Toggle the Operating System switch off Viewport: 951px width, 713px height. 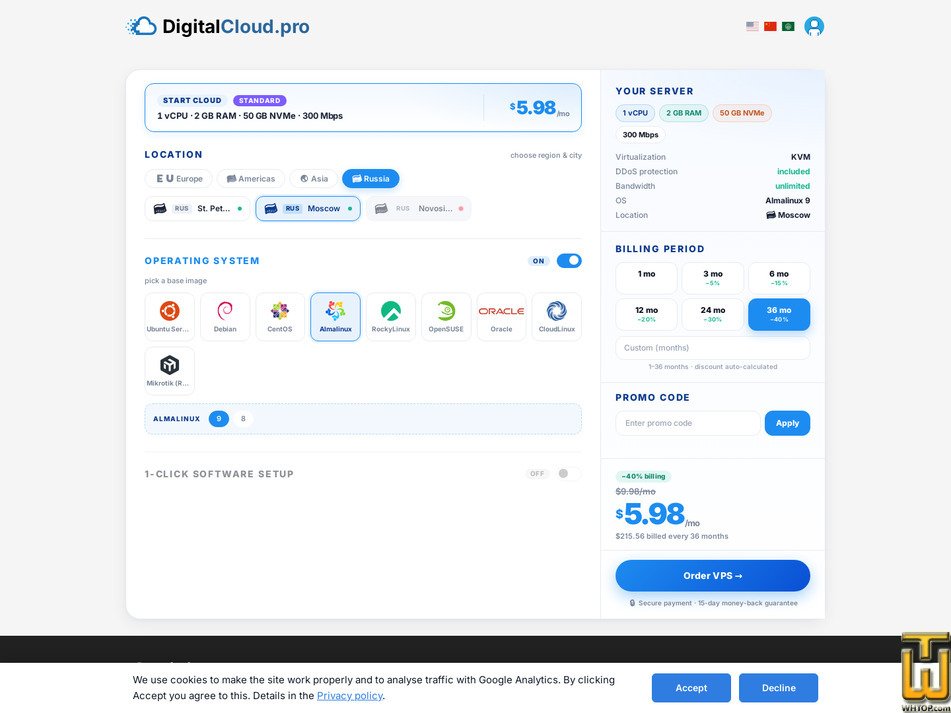point(569,261)
